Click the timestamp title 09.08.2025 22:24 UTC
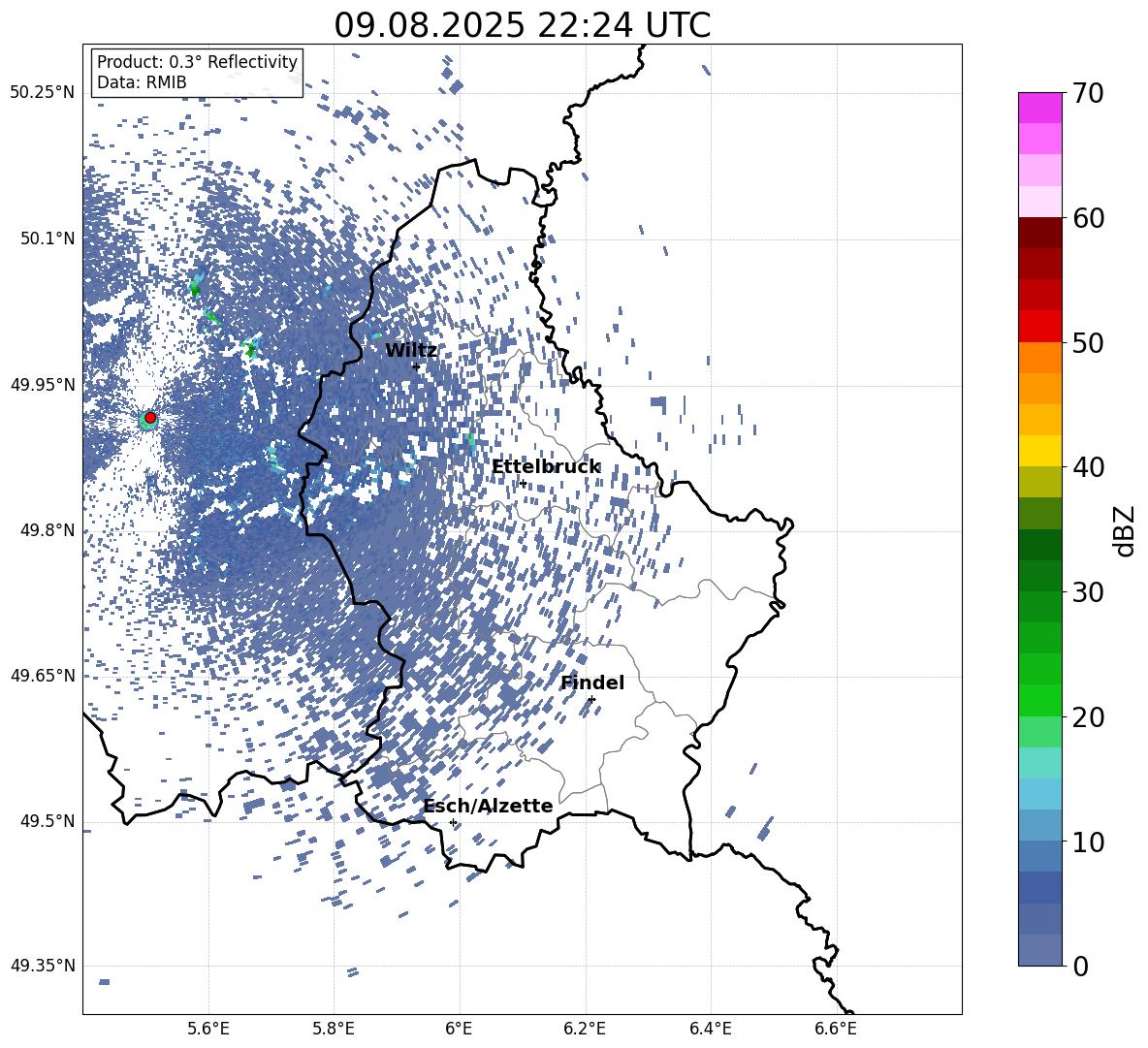The width and height of the screenshot is (1148, 1048). pos(522,25)
